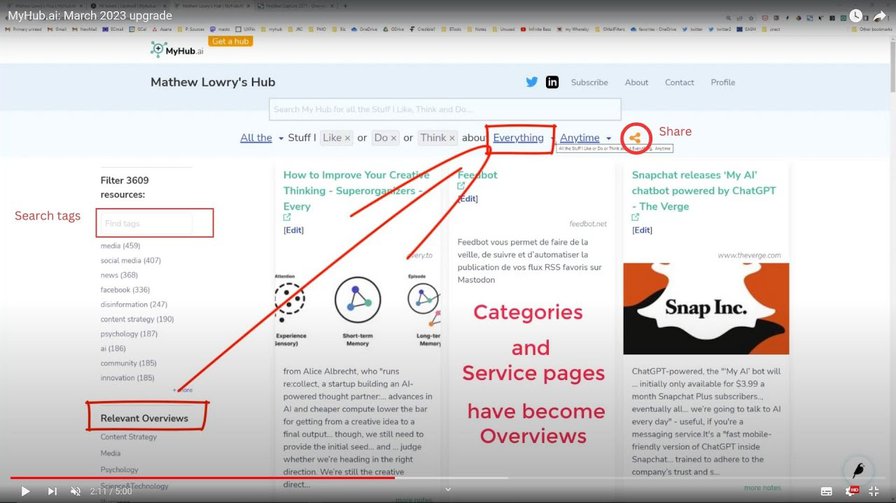Click the YouTube share arrow icon

[879, 15]
